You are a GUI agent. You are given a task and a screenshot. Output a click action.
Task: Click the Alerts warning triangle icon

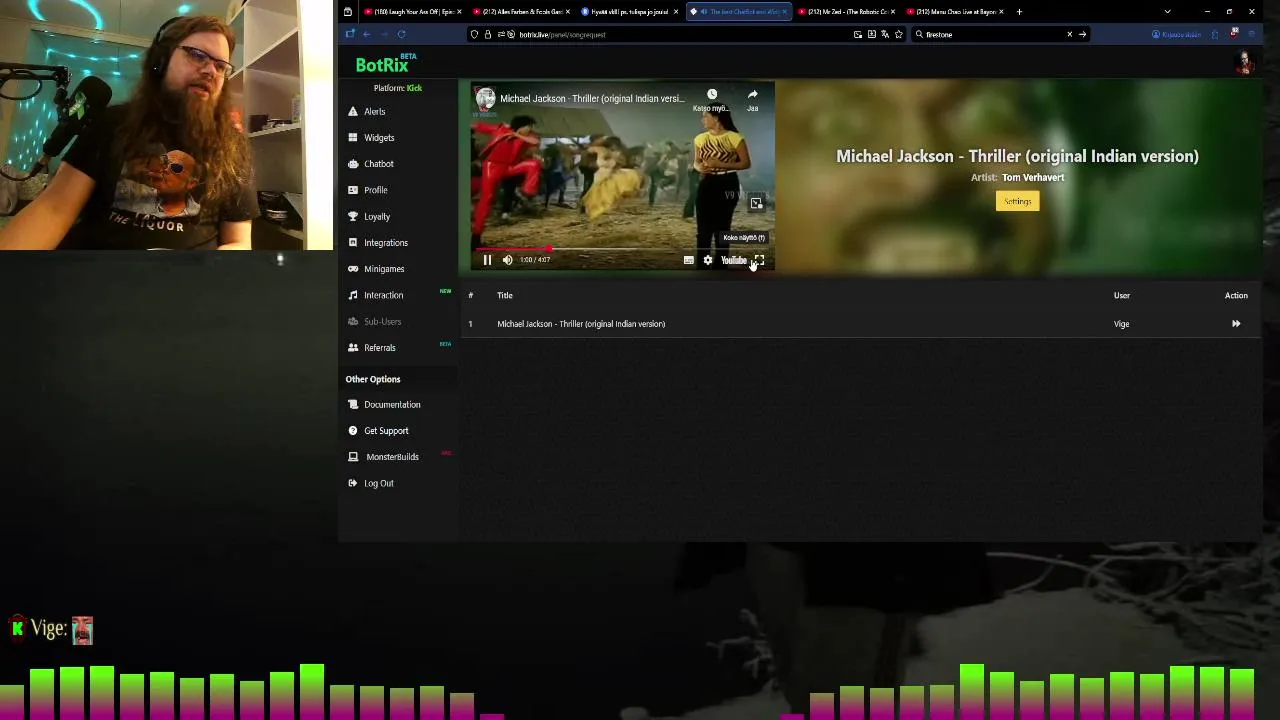click(x=353, y=111)
